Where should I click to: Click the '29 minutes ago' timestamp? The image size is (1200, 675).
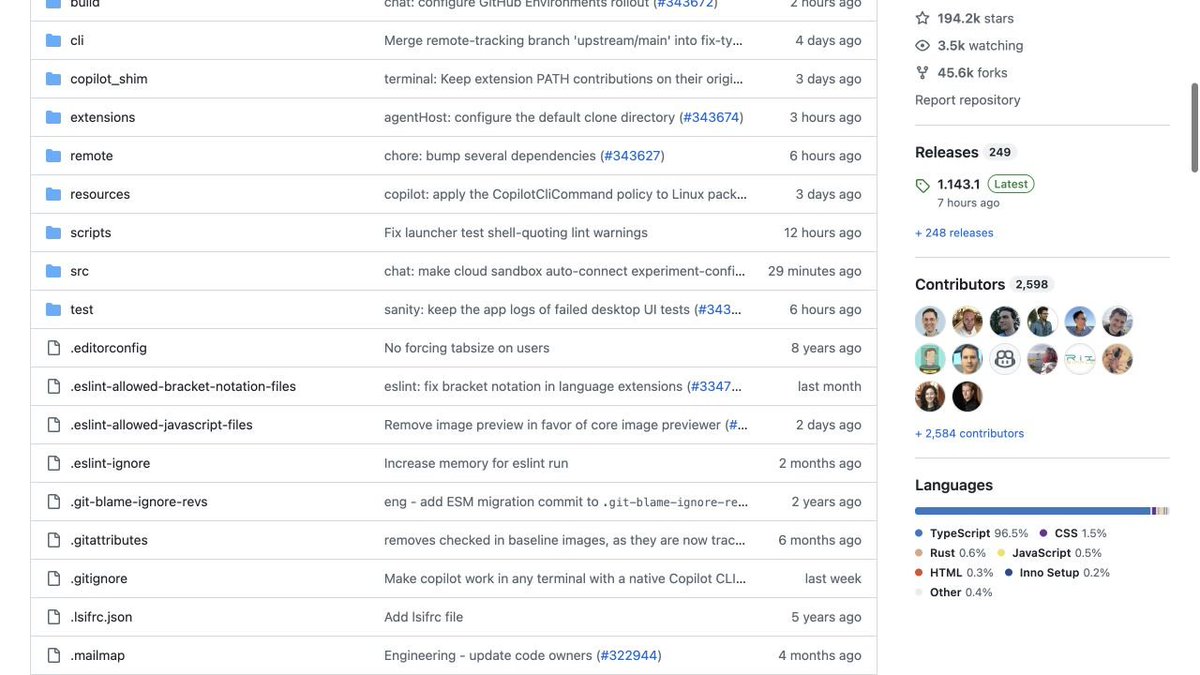815,271
